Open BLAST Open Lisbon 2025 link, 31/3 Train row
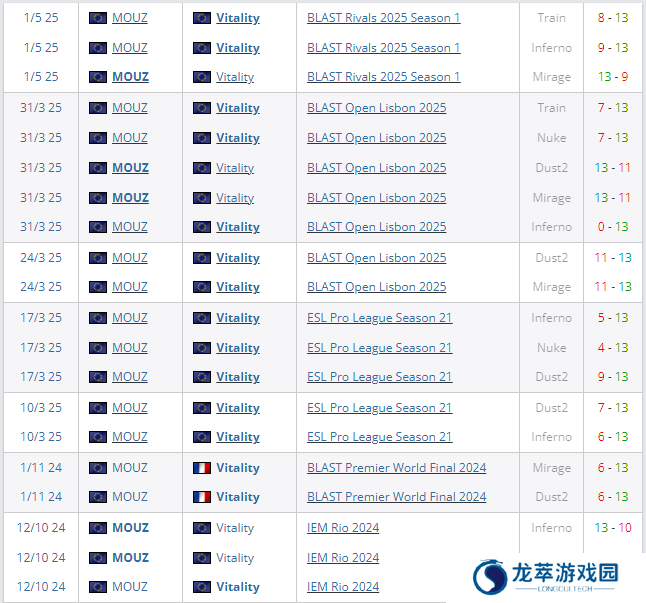 [377, 108]
